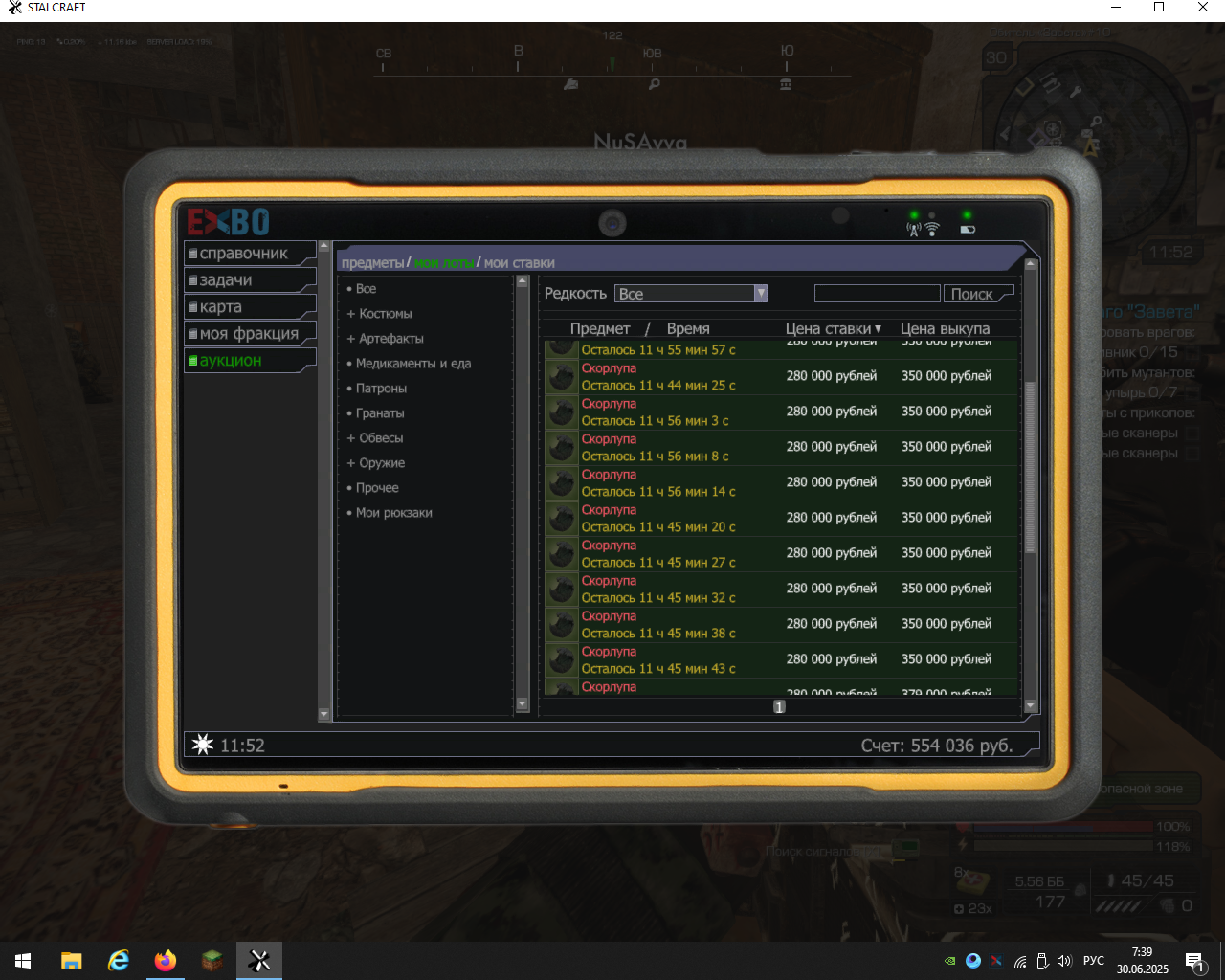Image resolution: width=1225 pixels, height=980 pixels.
Task: Switch to the предметы auction tab
Action: [x=373, y=262]
